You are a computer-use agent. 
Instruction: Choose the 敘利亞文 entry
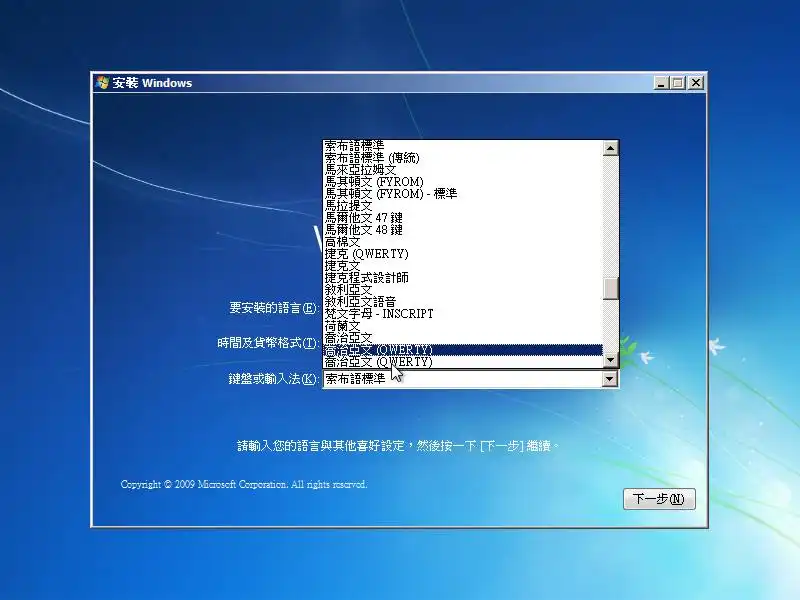pos(463,290)
